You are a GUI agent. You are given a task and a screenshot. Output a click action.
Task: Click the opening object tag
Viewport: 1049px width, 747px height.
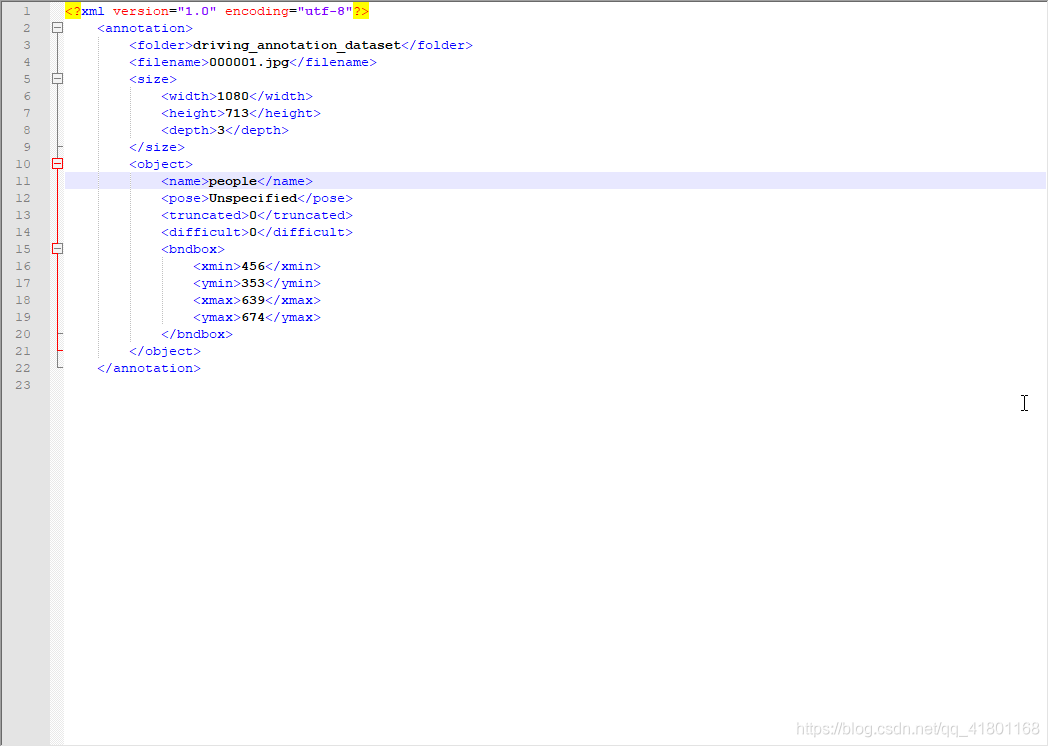[161, 164]
